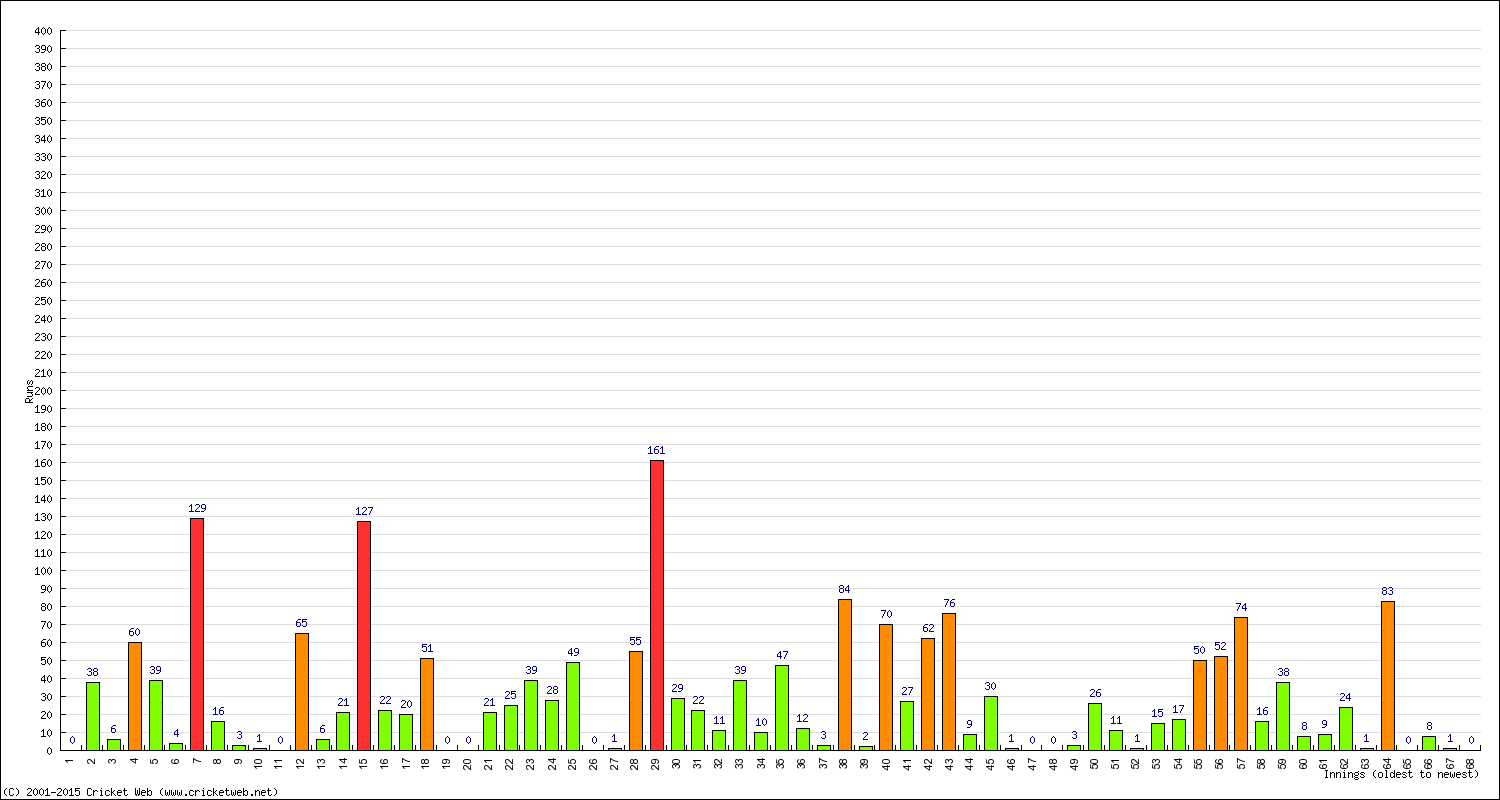Click the orange bar labeled 62
1500x800 pixels.
[928, 694]
